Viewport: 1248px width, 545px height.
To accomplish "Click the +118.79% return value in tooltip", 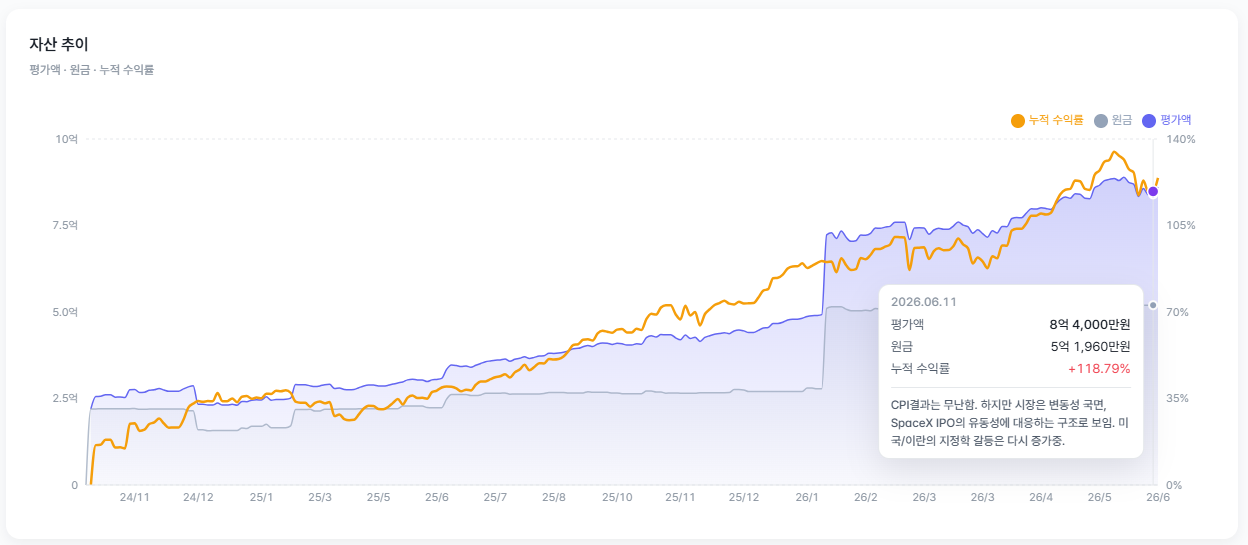I will (x=1099, y=369).
